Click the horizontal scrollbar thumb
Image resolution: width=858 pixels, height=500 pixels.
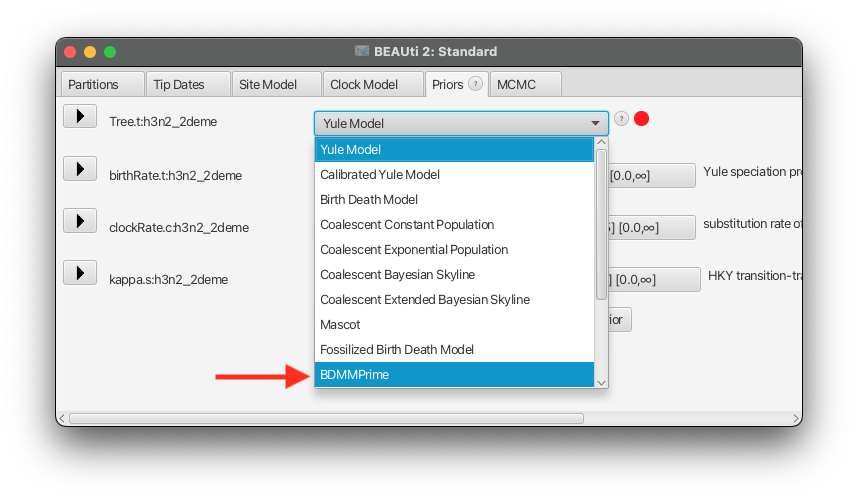[x=327, y=418]
